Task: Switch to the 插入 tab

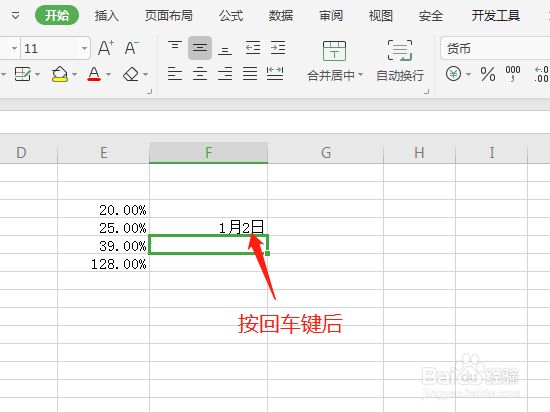Action: [107, 15]
